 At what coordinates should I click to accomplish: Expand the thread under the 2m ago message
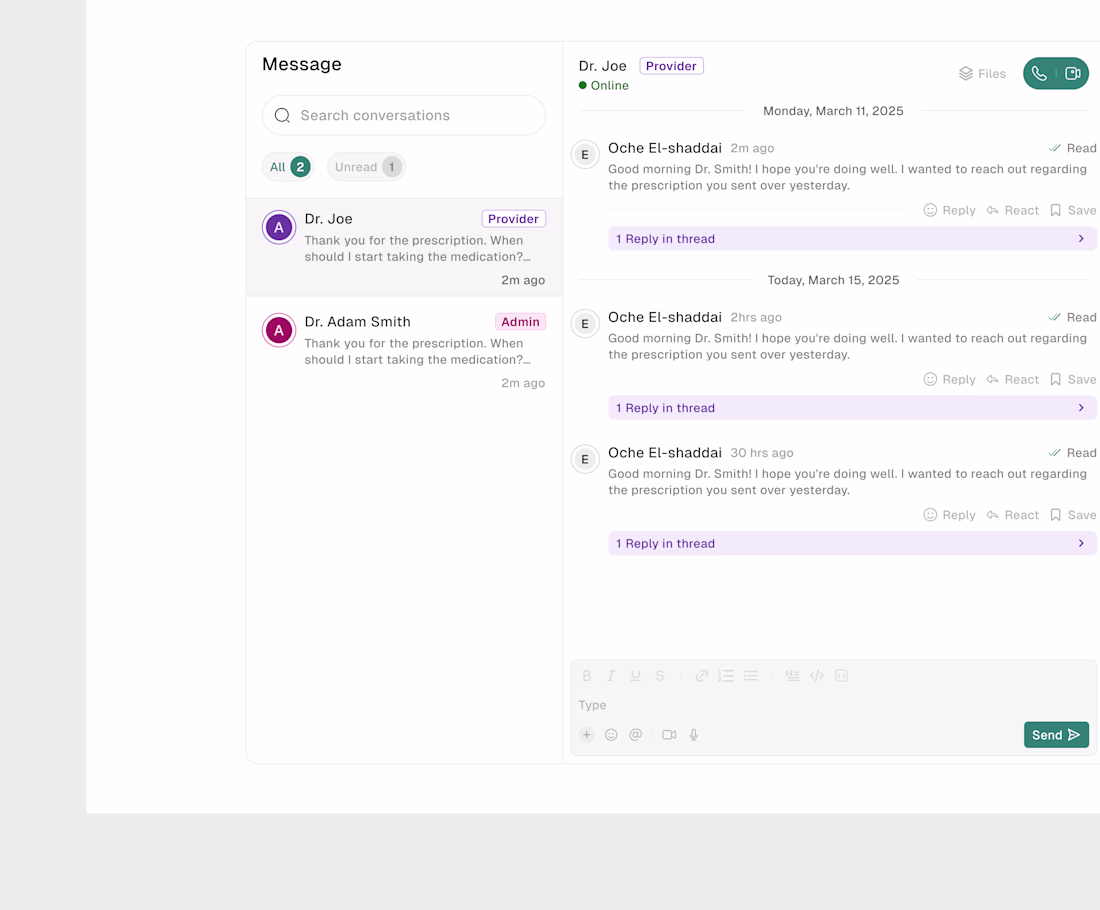(852, 239)
